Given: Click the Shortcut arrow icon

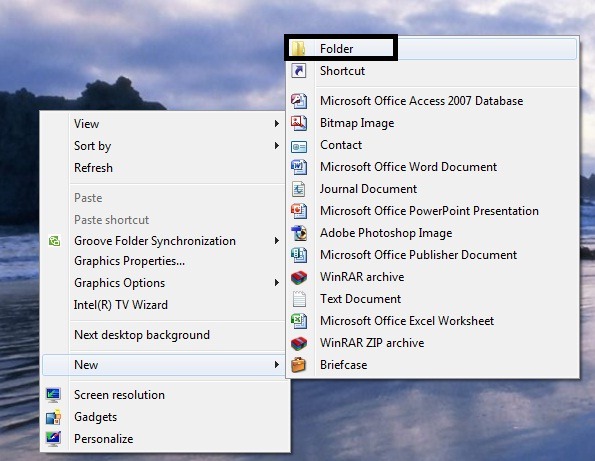Looking at the screenshot, I should click(x=299, y=71).
